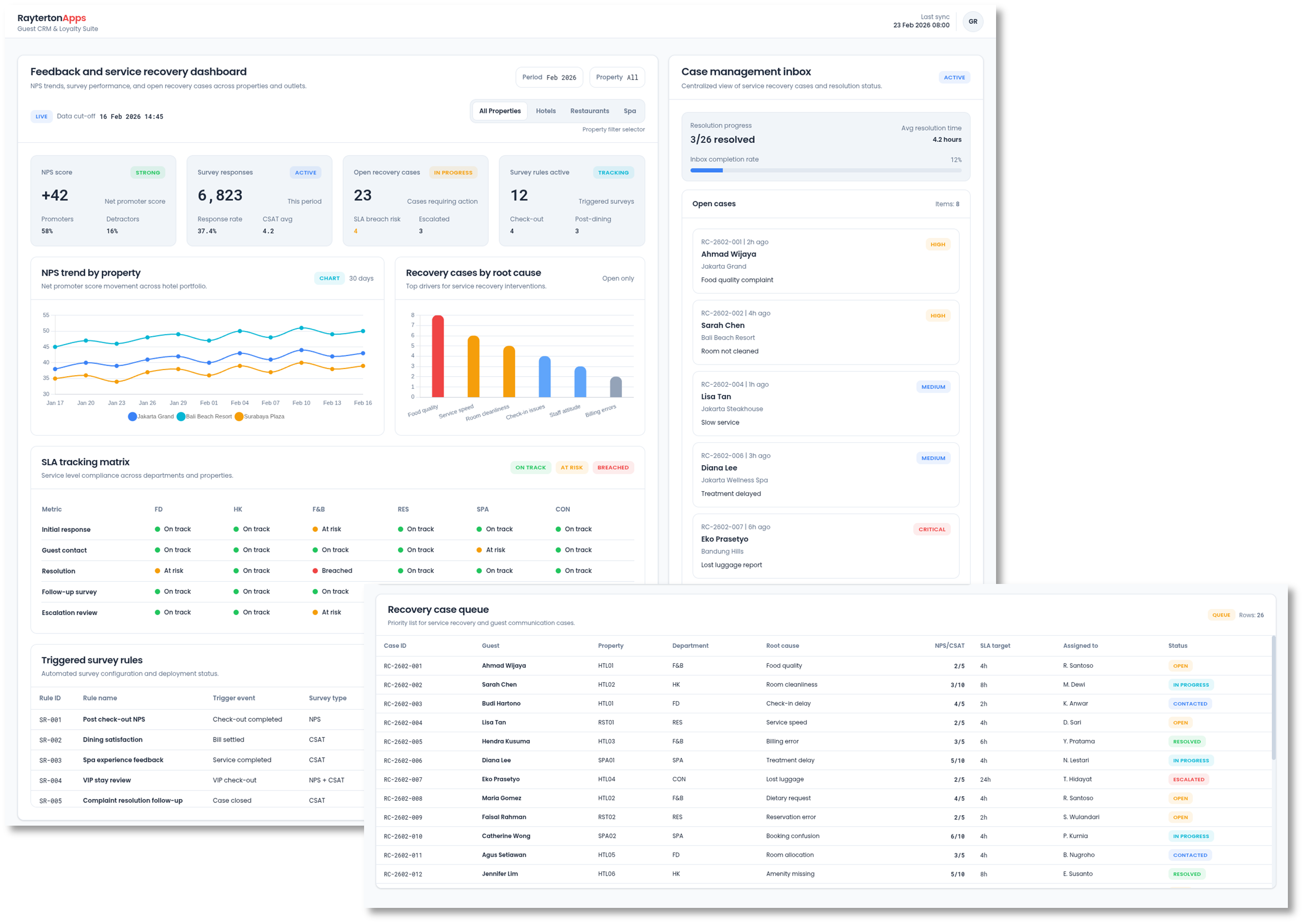This screenshot has height=924, width=1304.
Task: Select the Spa tab
Action: tap(630, 111)
